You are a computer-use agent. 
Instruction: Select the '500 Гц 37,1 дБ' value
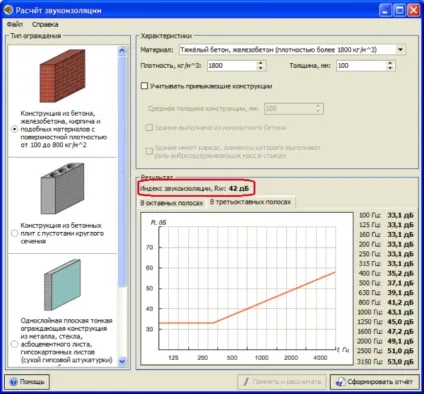click(386, 283)
